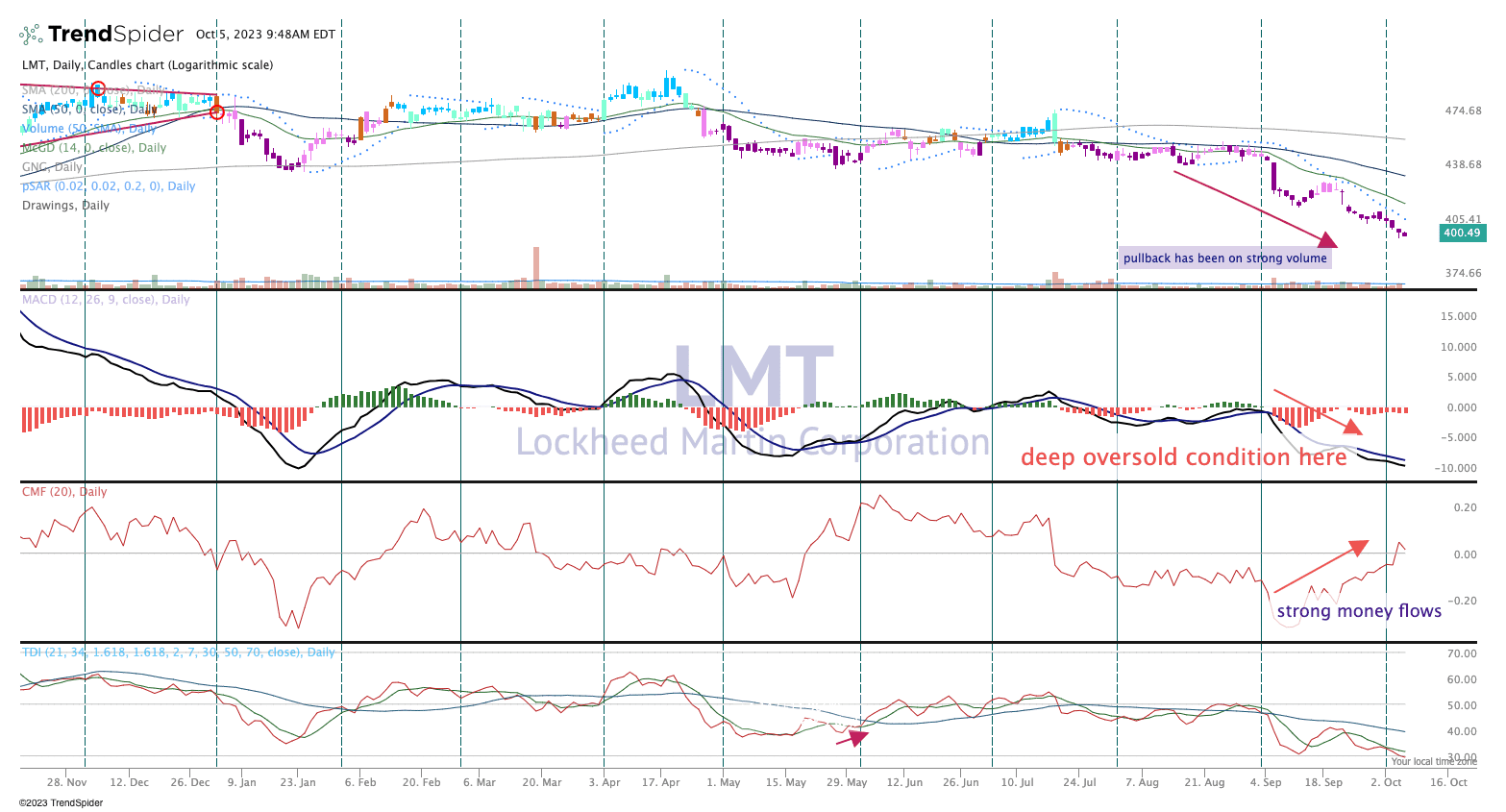Select the MACD (12, 26, 9, close) pane label
1506x812 pixels.
(106, 300)
